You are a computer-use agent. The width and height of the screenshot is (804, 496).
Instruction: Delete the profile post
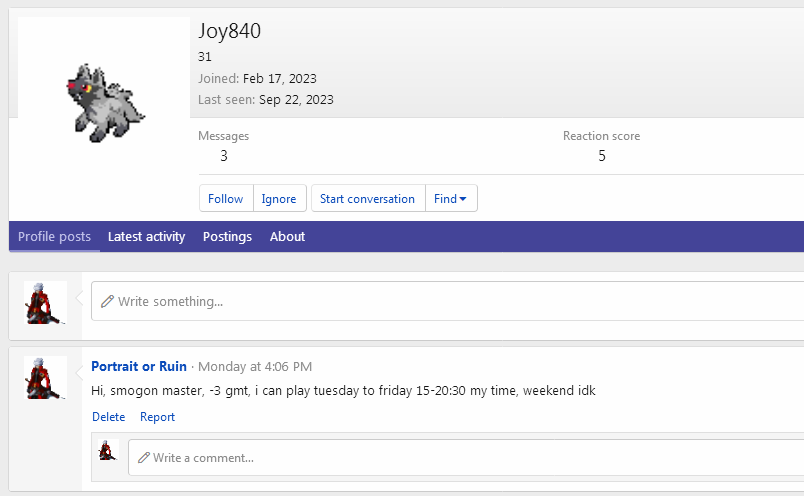pyautogui.click(x=109, y=417)
